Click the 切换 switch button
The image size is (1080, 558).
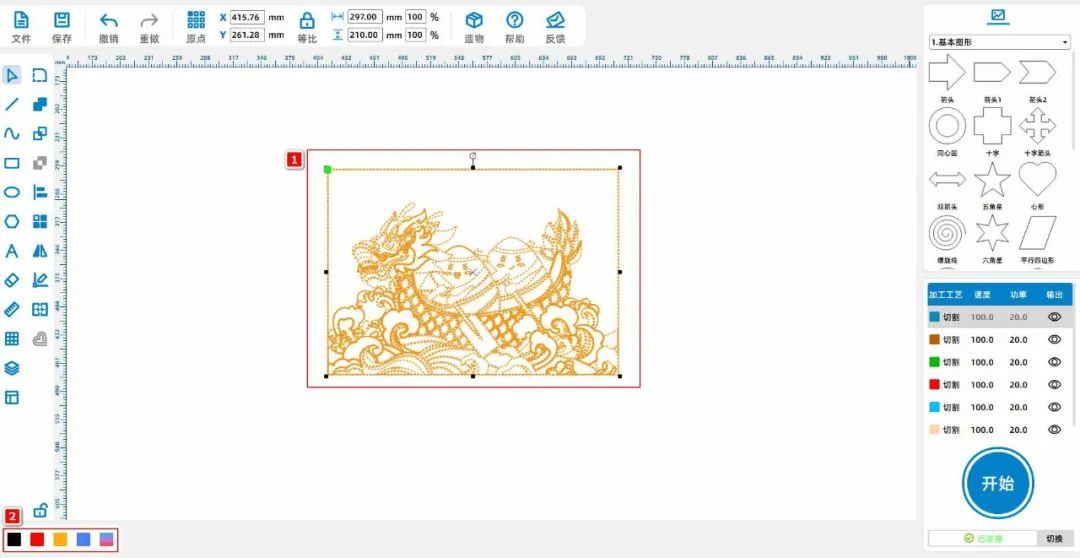point(1054,538)
